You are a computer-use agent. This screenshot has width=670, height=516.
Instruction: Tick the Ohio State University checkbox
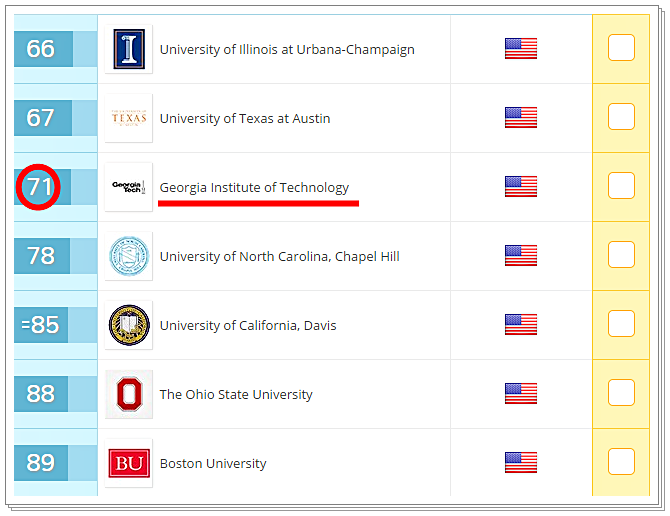tap(621, 393)
